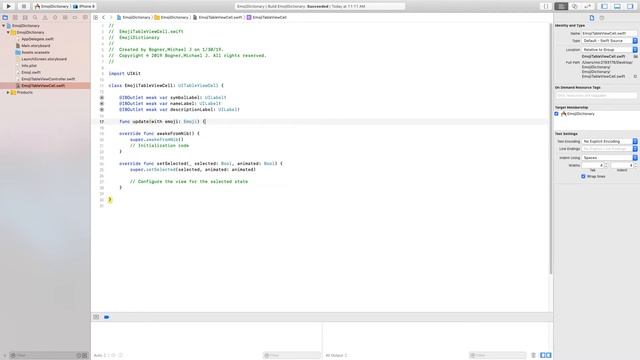Click the EmojiTableViewCell class in the jump bar
640x360 pixels.
point(267,18)
